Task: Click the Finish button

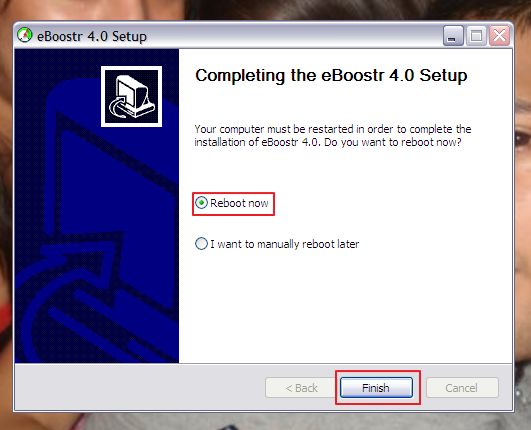Action: [376, 387]
